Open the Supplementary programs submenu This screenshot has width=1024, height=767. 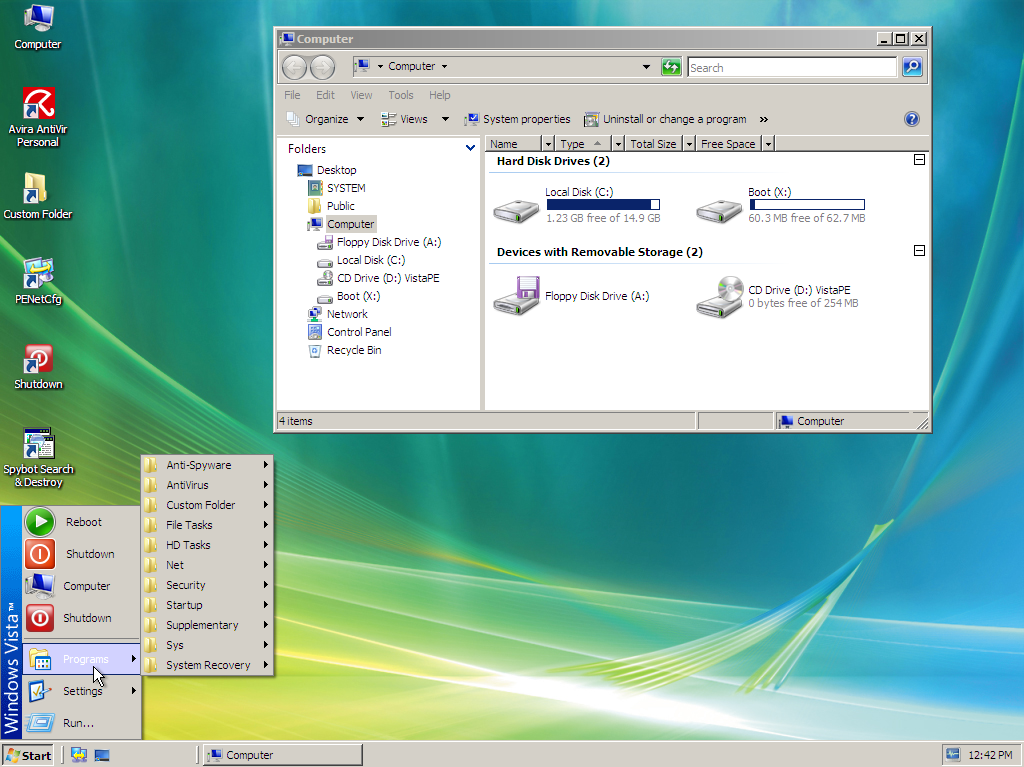pos(208,625)
